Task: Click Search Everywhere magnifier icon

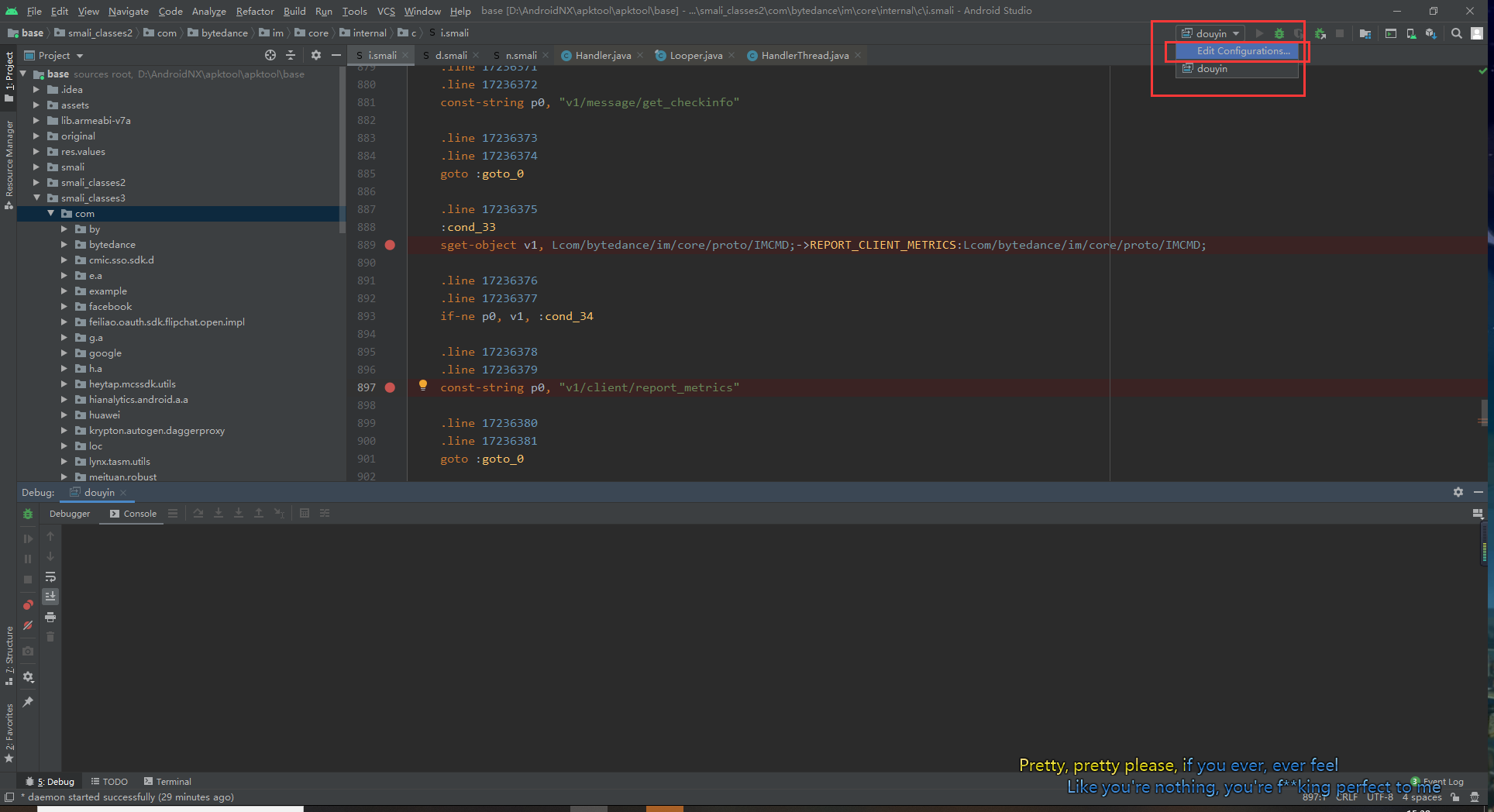Action: pyautogui.click(x=1457, y=33)
